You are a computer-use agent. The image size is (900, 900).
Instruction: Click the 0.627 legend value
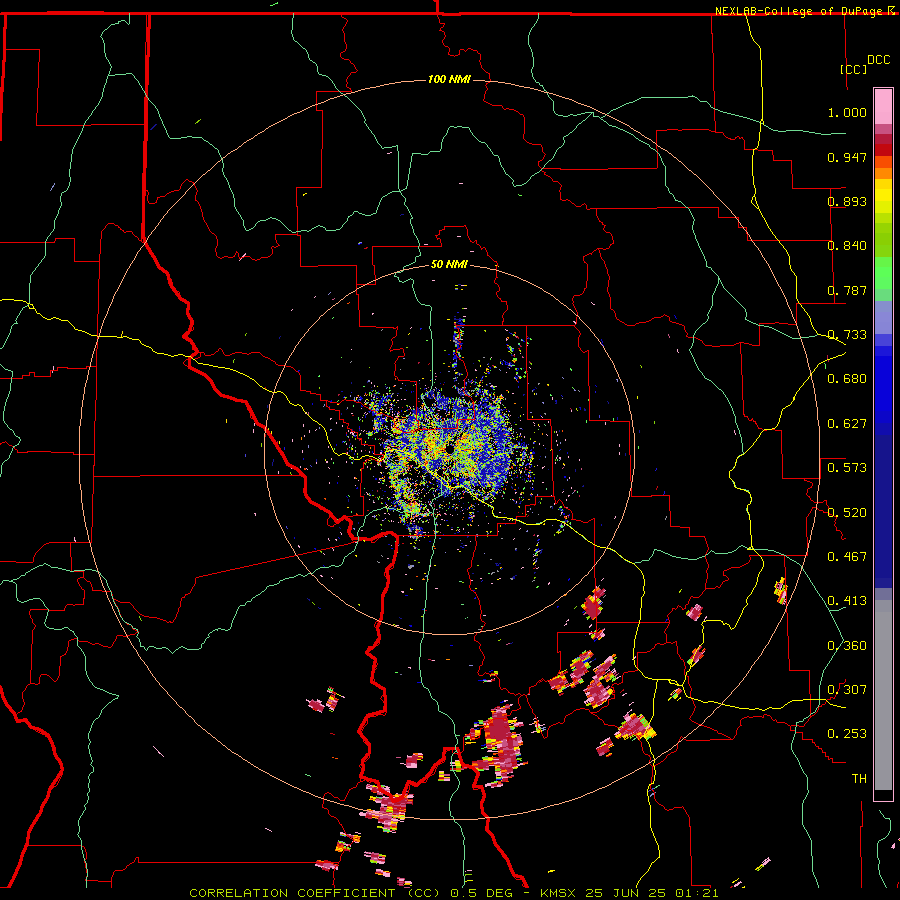847,424
